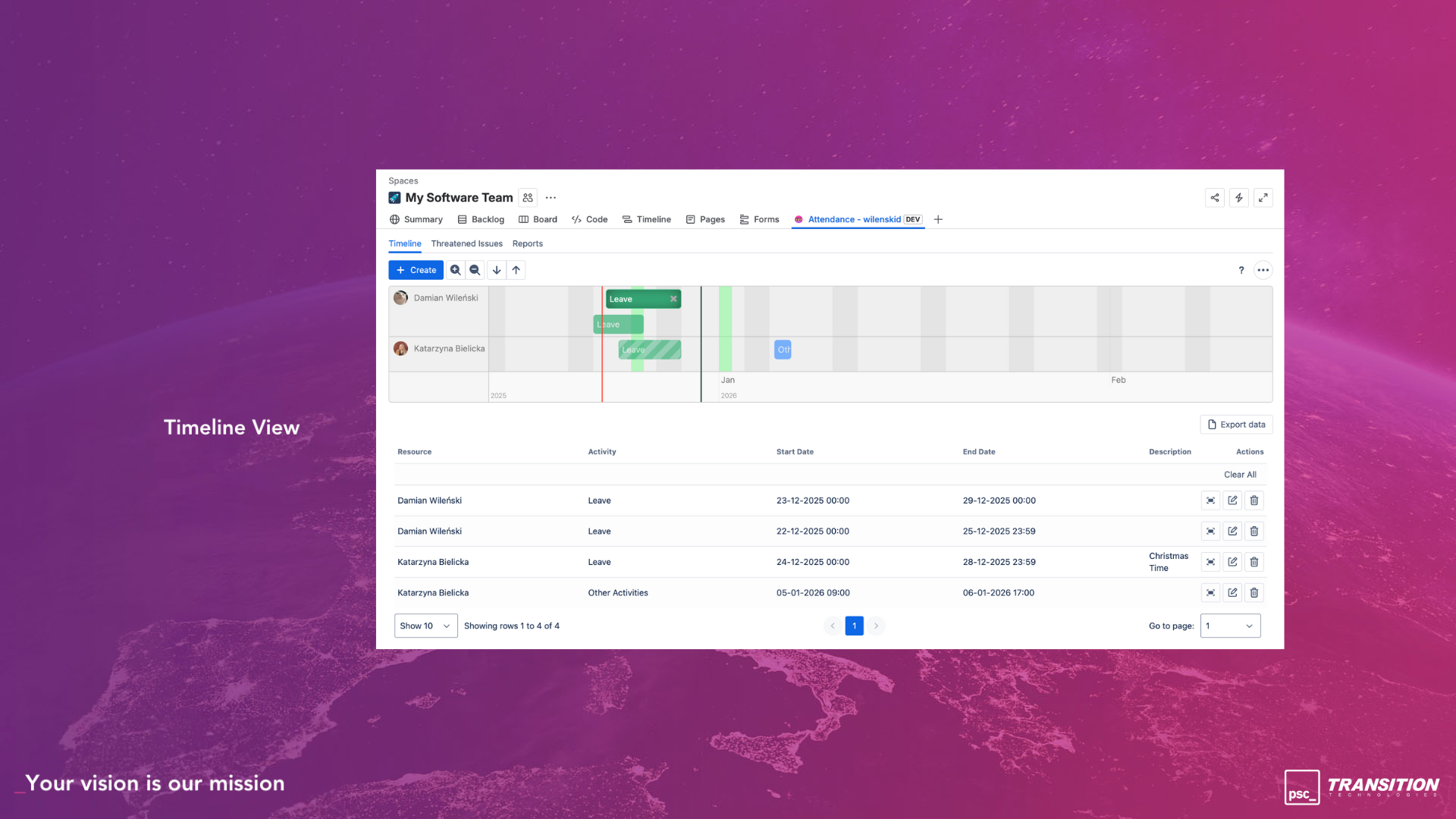
Task: Click the down arrow toolbar icon
Action: [497, 270]
